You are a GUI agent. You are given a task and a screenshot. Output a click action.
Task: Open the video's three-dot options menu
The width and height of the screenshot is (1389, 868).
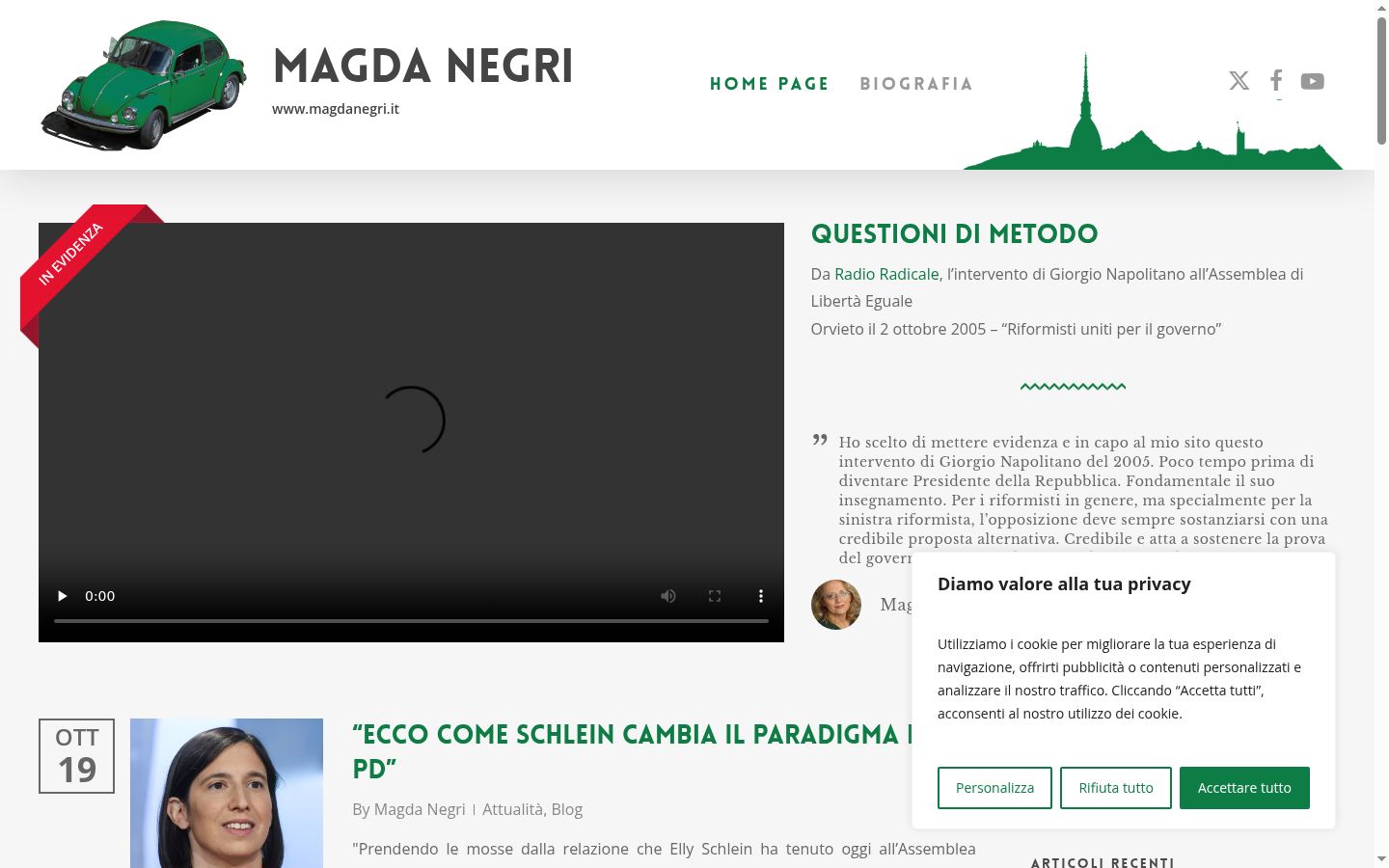[x=761, y=596]
